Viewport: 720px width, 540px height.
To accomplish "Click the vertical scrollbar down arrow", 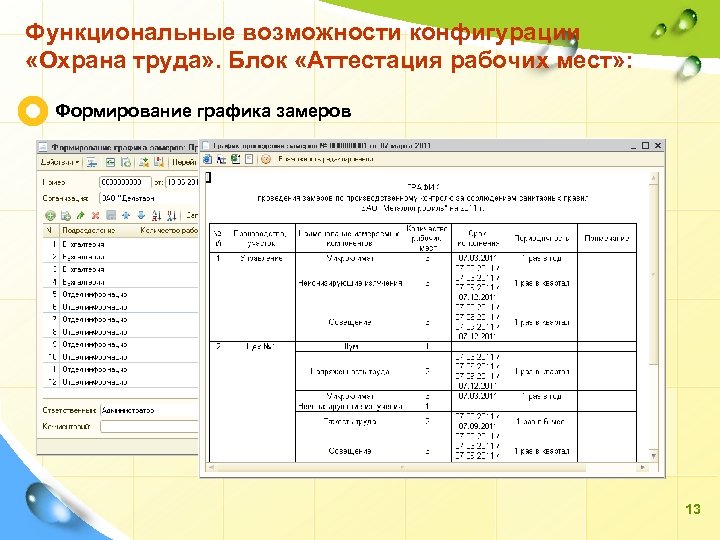I will pyautogui.click(x=654, y=456).
